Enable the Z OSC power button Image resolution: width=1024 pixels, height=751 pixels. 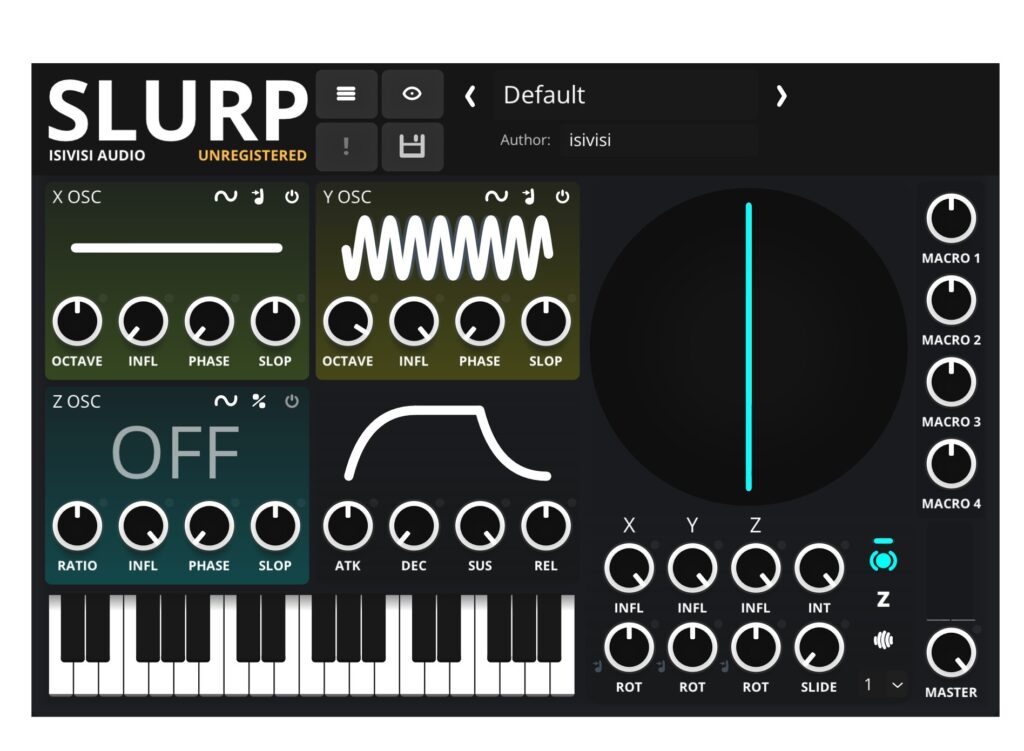coord(291,401)
